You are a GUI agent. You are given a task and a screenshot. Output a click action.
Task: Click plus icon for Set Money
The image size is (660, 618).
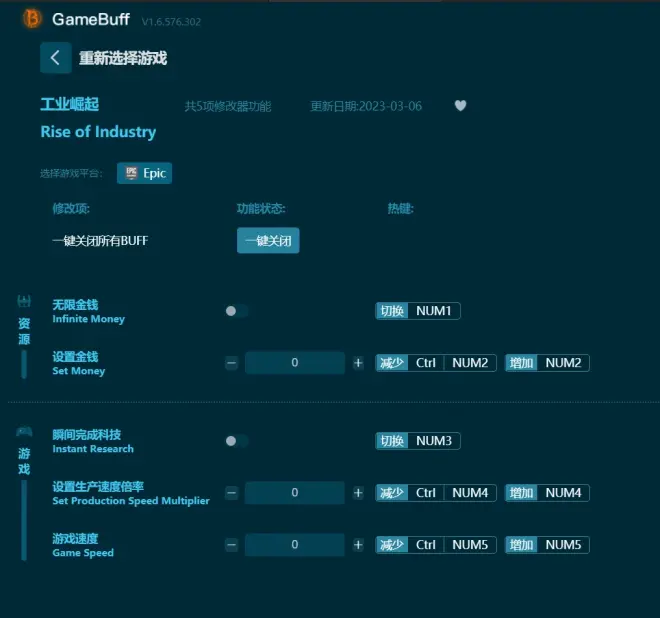[x=358, y=363]
